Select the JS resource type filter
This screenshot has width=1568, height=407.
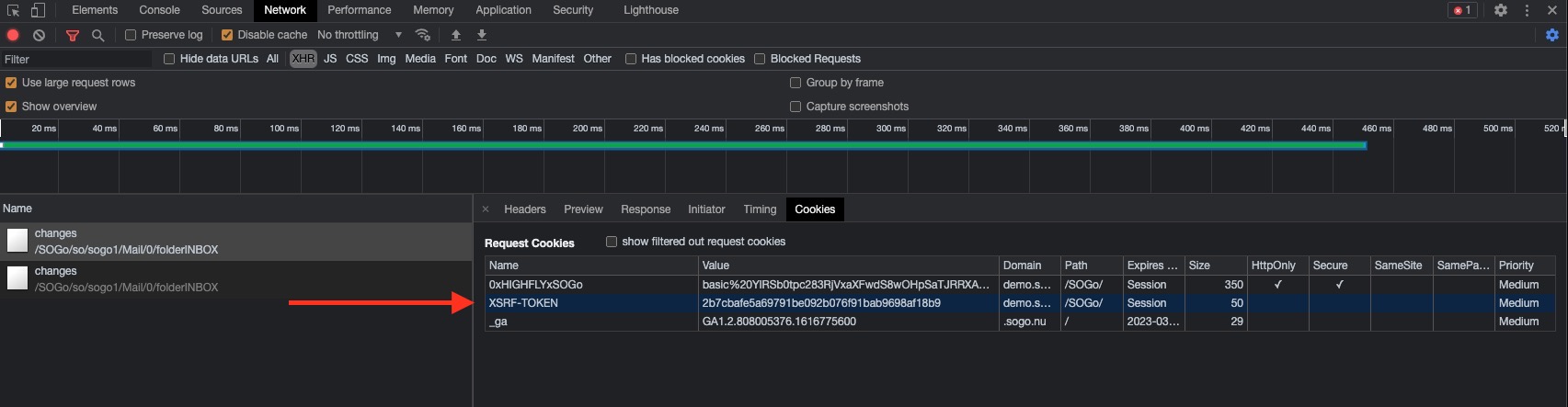point(330,59)
